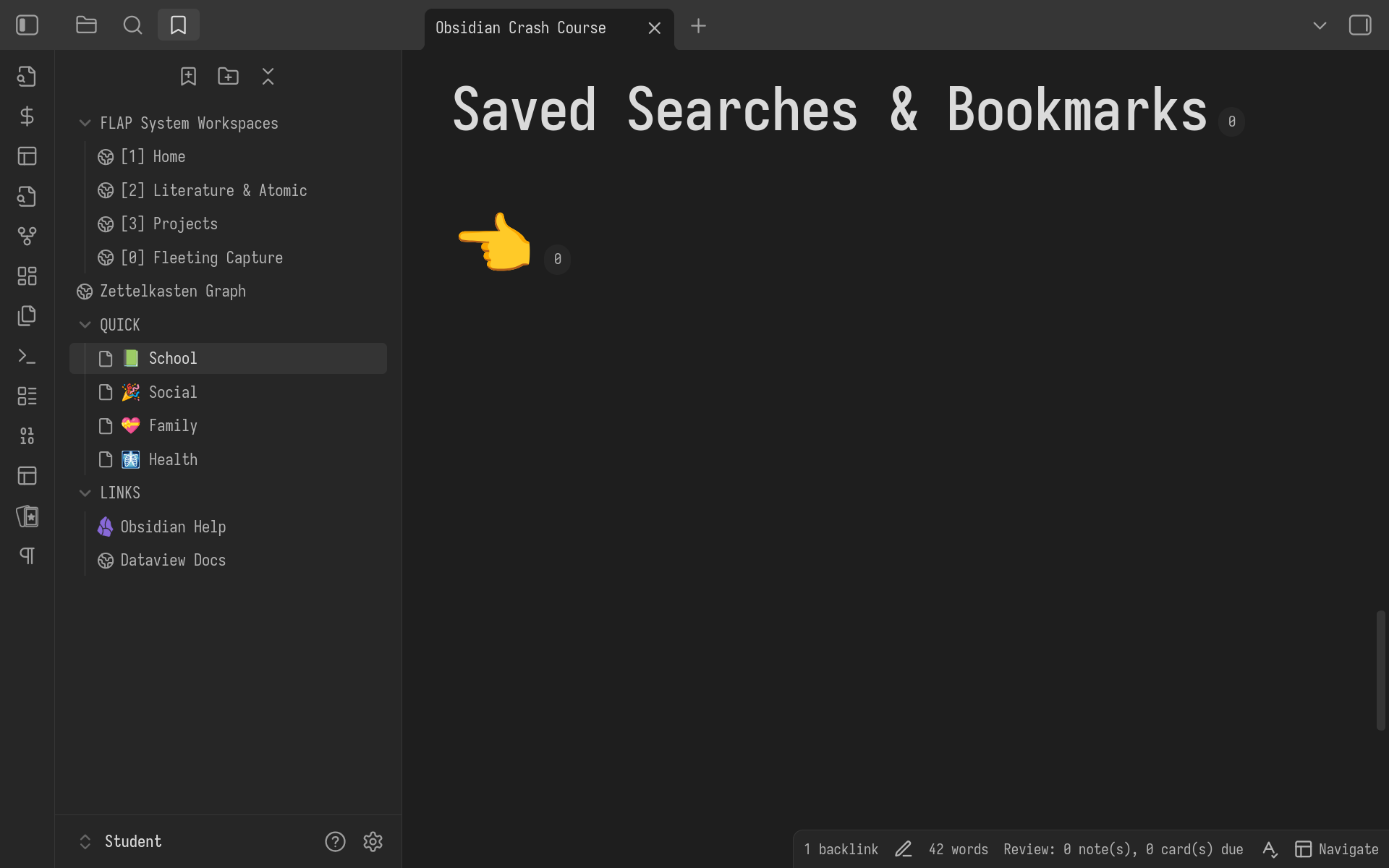This screenshot has width=1389, height=868.
Task: Open the Obsidian Help link
Action: coord(229,527)
